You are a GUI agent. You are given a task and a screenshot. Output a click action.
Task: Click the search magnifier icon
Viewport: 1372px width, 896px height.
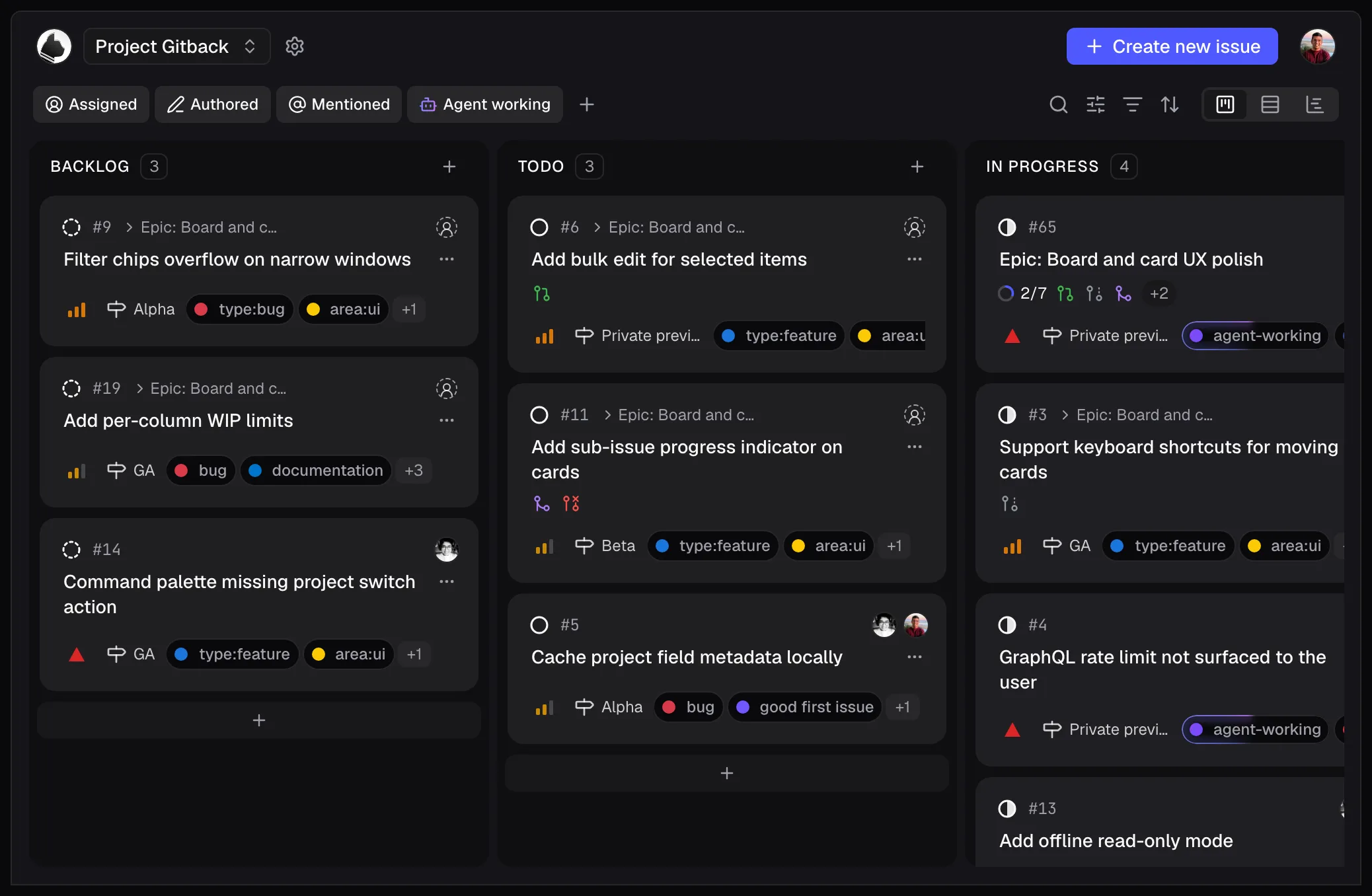(x=1058, y=104)
